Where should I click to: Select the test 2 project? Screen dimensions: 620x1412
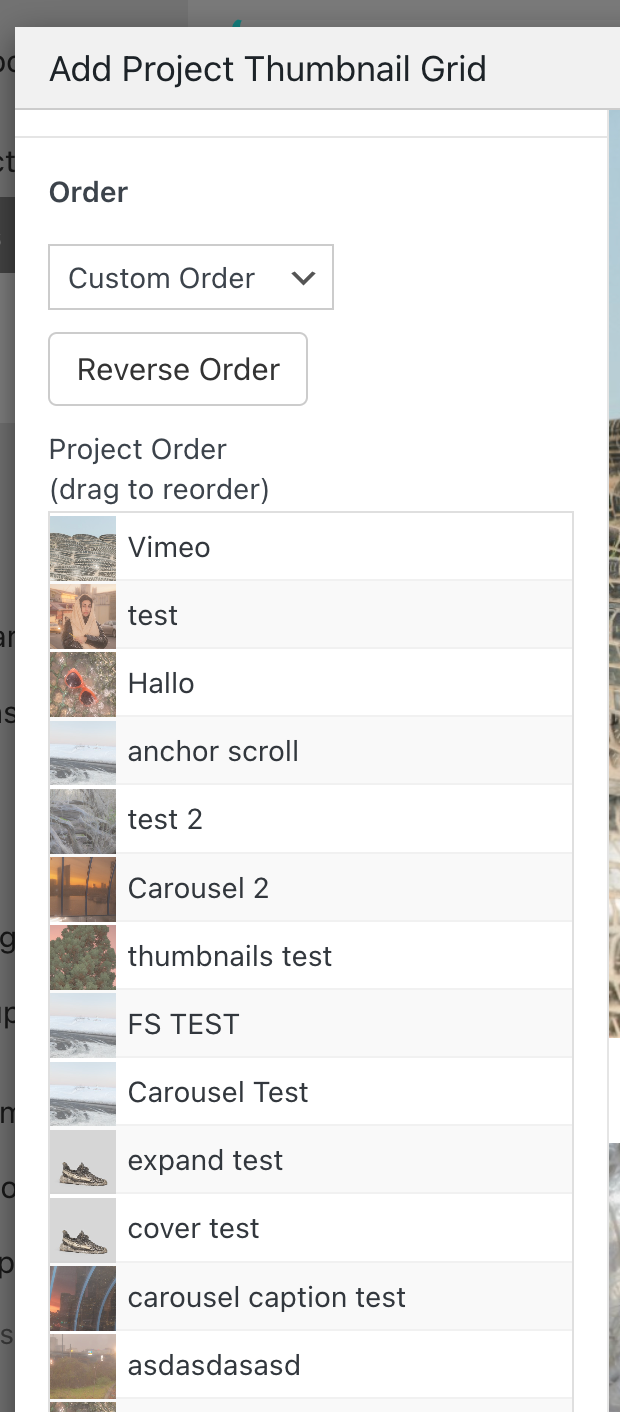tap(300, 819)
